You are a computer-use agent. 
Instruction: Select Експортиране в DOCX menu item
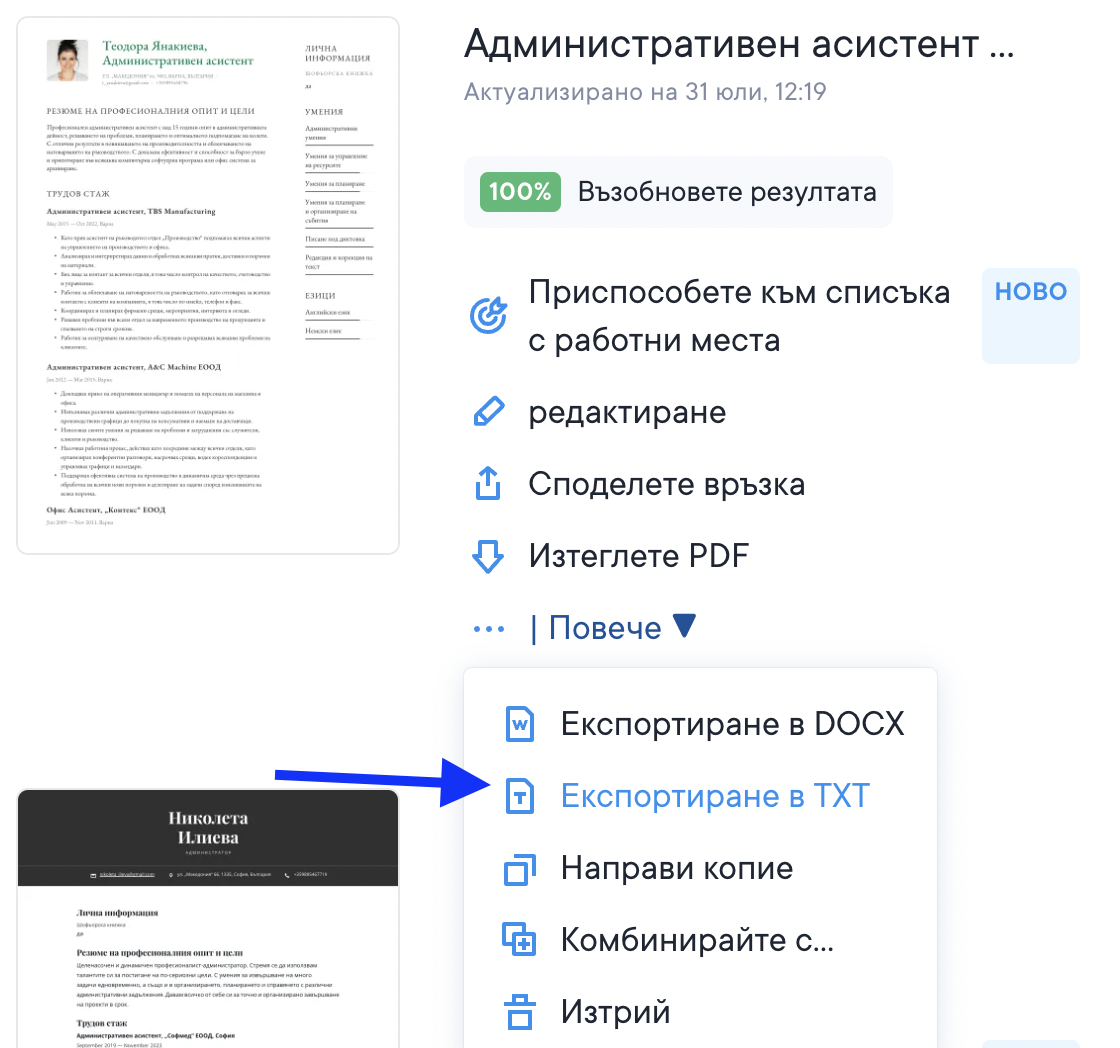(732, 724)
